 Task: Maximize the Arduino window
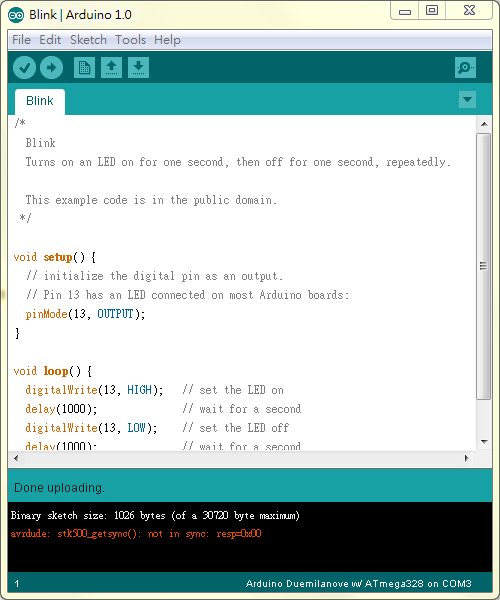[x=432, y=10]
